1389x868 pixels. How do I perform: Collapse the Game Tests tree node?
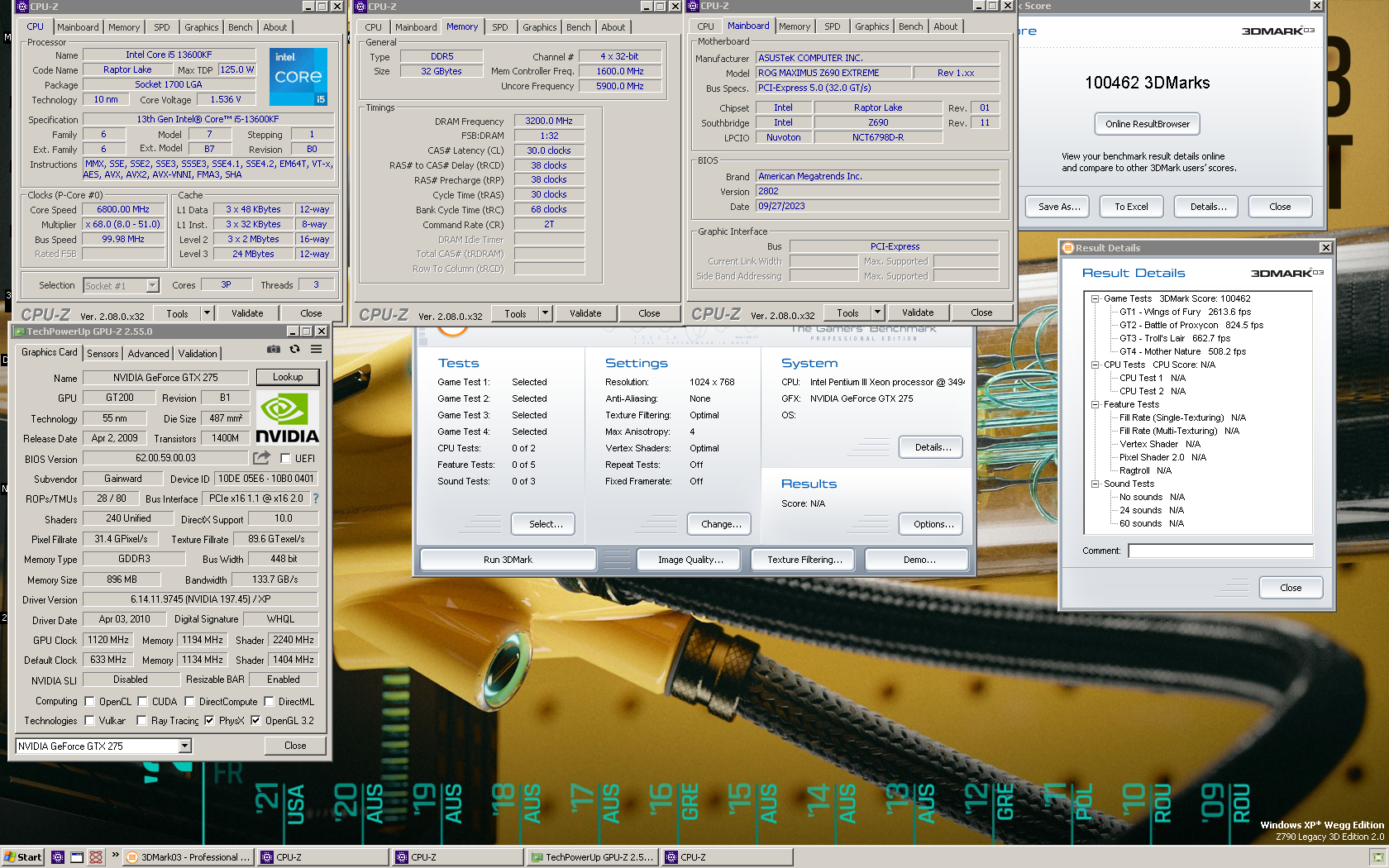[x=1095, y=298]
